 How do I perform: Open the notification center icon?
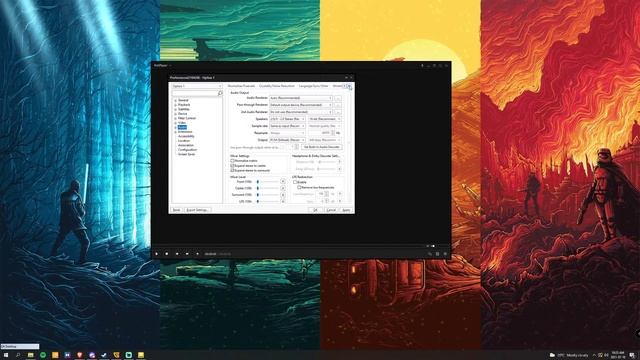(x=632, y=355)
